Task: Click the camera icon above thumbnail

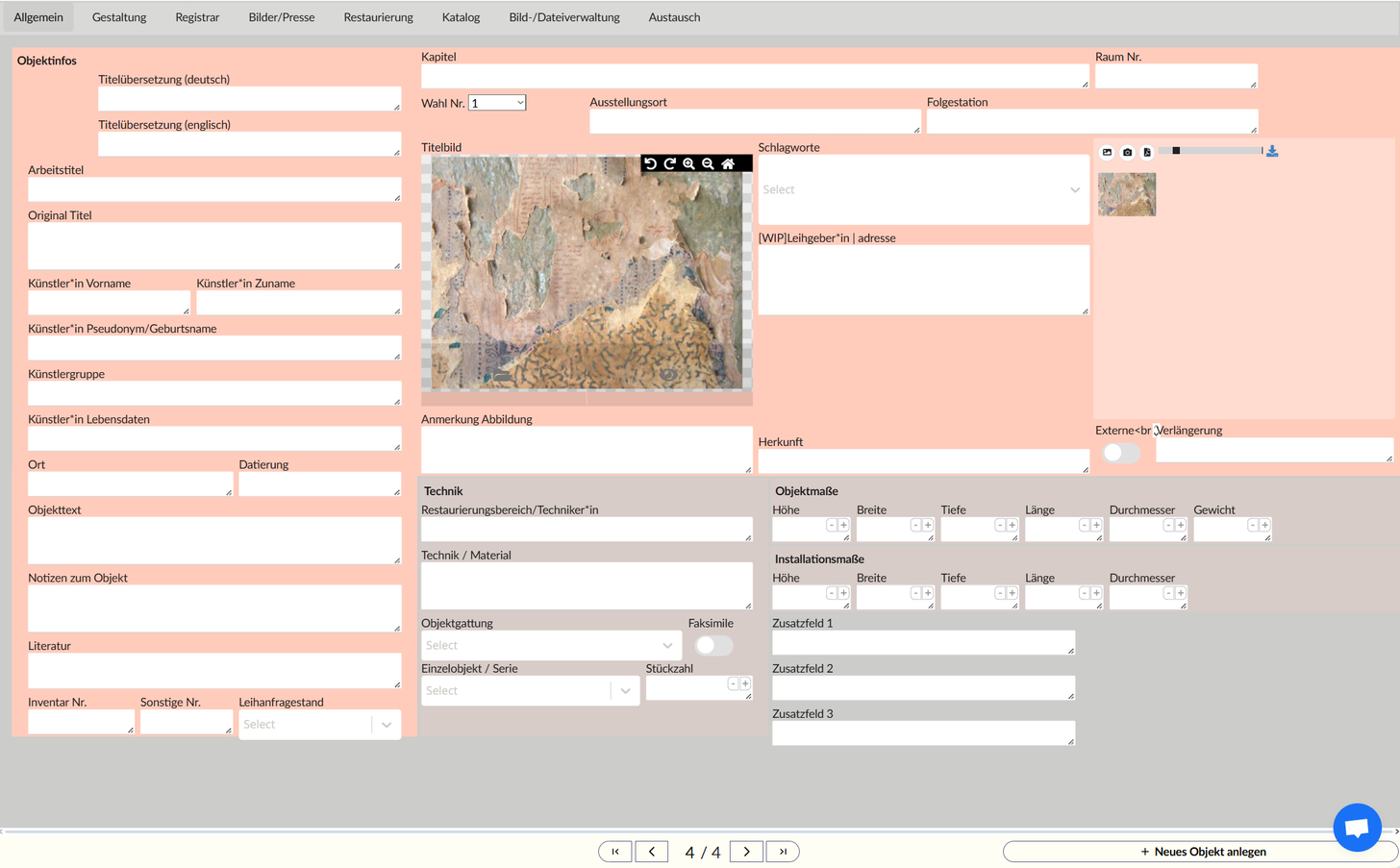Action: point(1127,152)
